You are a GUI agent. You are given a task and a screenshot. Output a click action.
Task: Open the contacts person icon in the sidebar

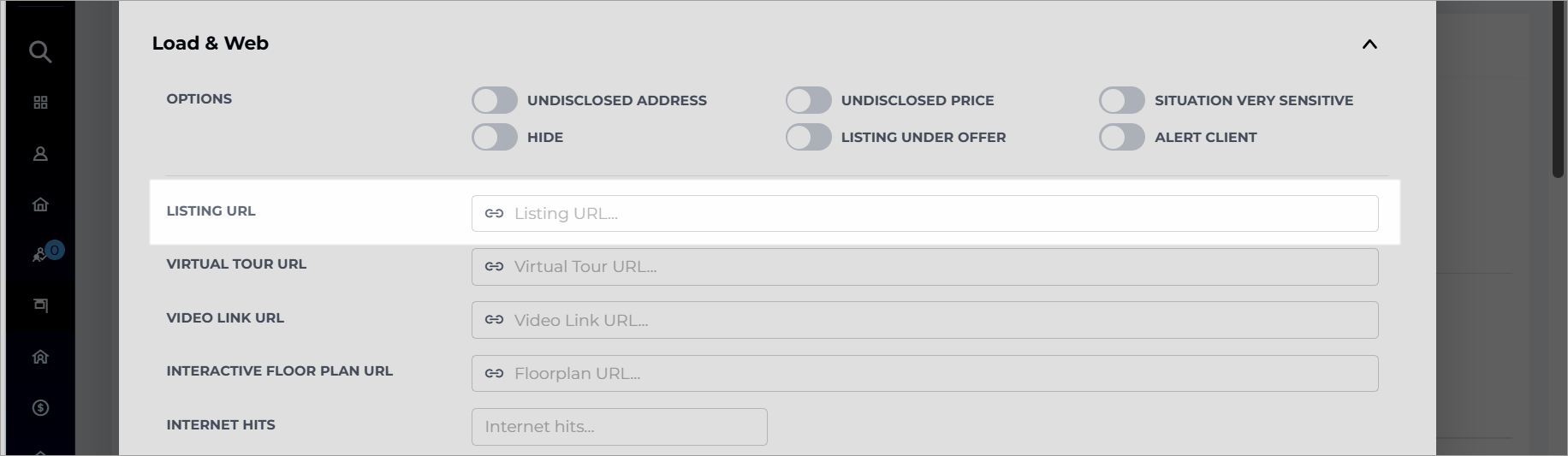point(40,154)
